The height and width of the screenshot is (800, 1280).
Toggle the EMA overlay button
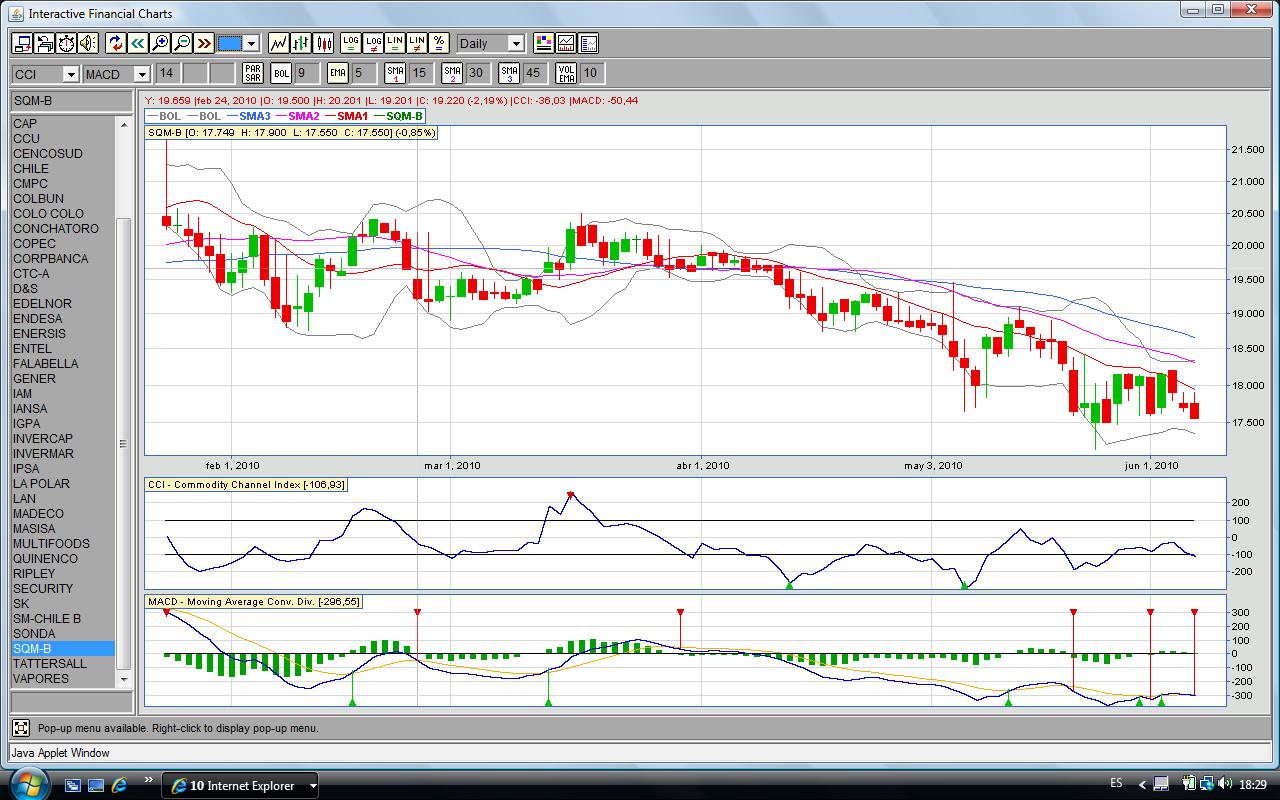[337, 73]
